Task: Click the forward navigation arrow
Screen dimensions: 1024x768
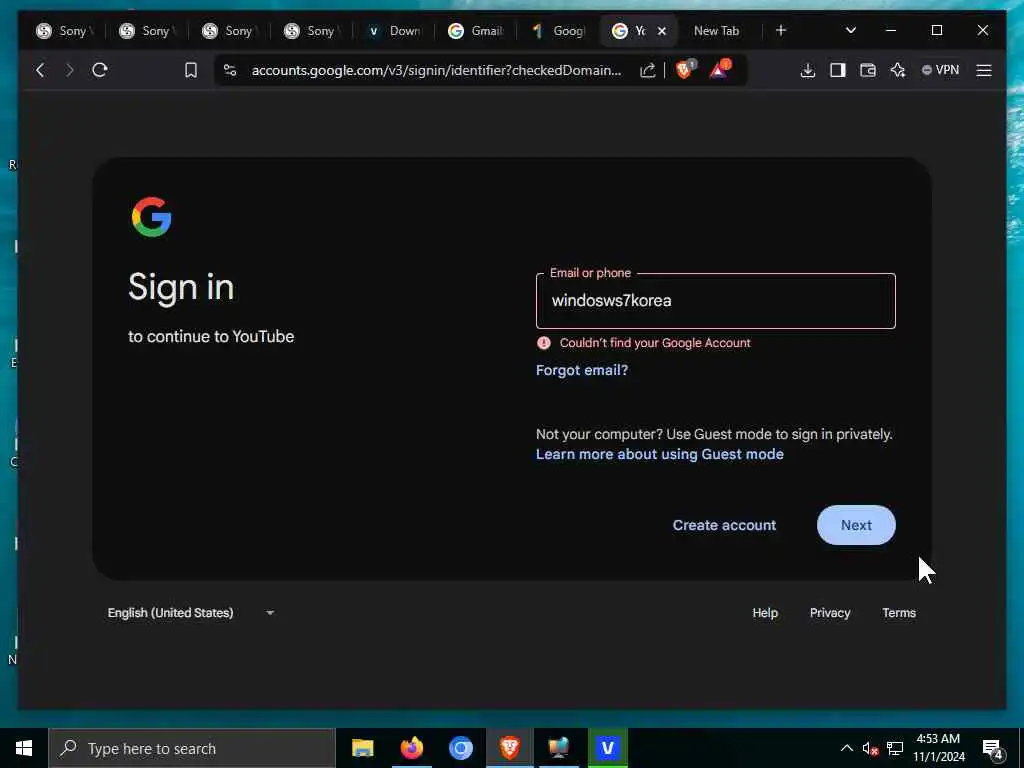Action: tap(70, 70)
